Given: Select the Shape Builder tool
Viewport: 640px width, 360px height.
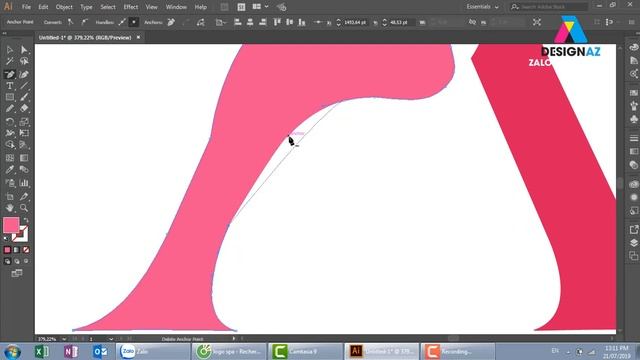Looking at the screenshot, I should tap(10, 145).
